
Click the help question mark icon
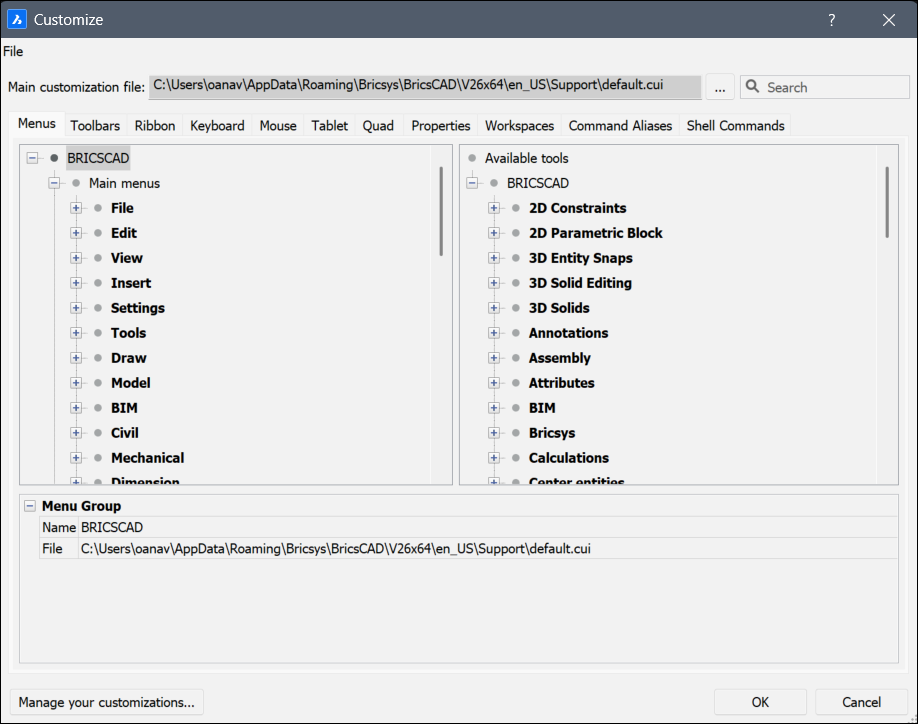[x=831, y=19]
